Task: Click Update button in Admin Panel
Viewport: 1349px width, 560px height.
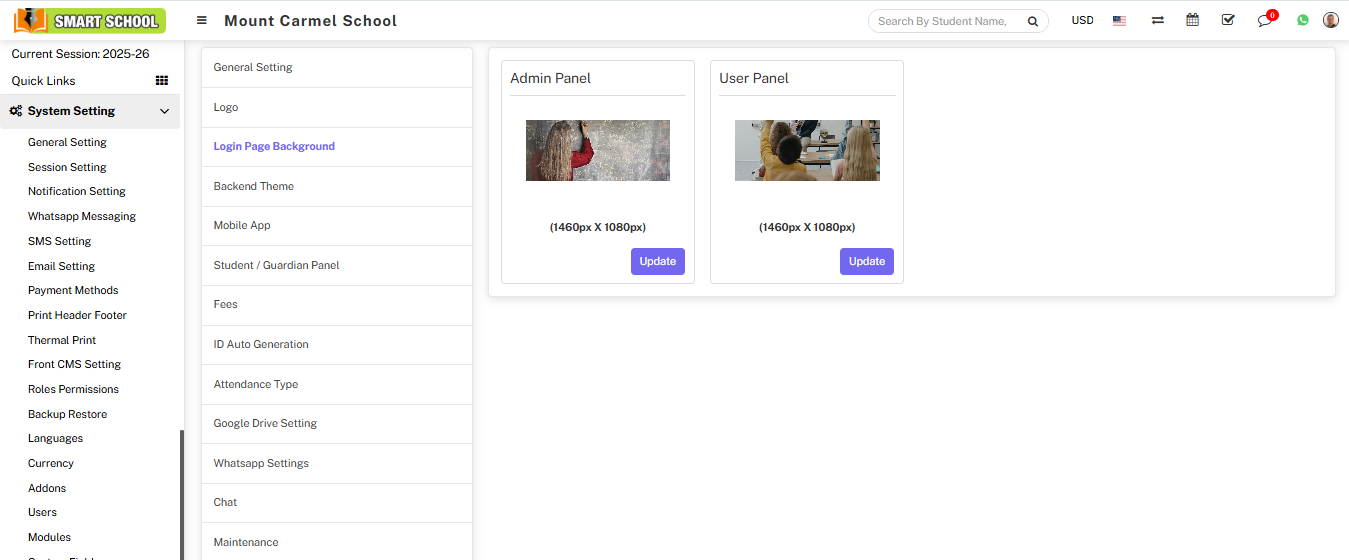Action: 657,261
